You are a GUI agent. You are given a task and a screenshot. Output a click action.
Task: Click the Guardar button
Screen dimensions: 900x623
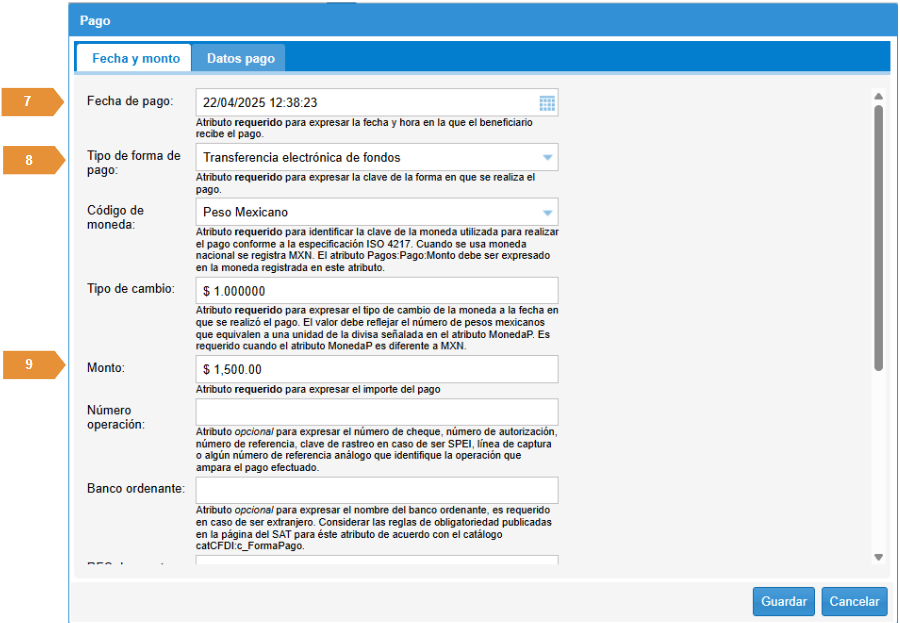click(783, 601)
